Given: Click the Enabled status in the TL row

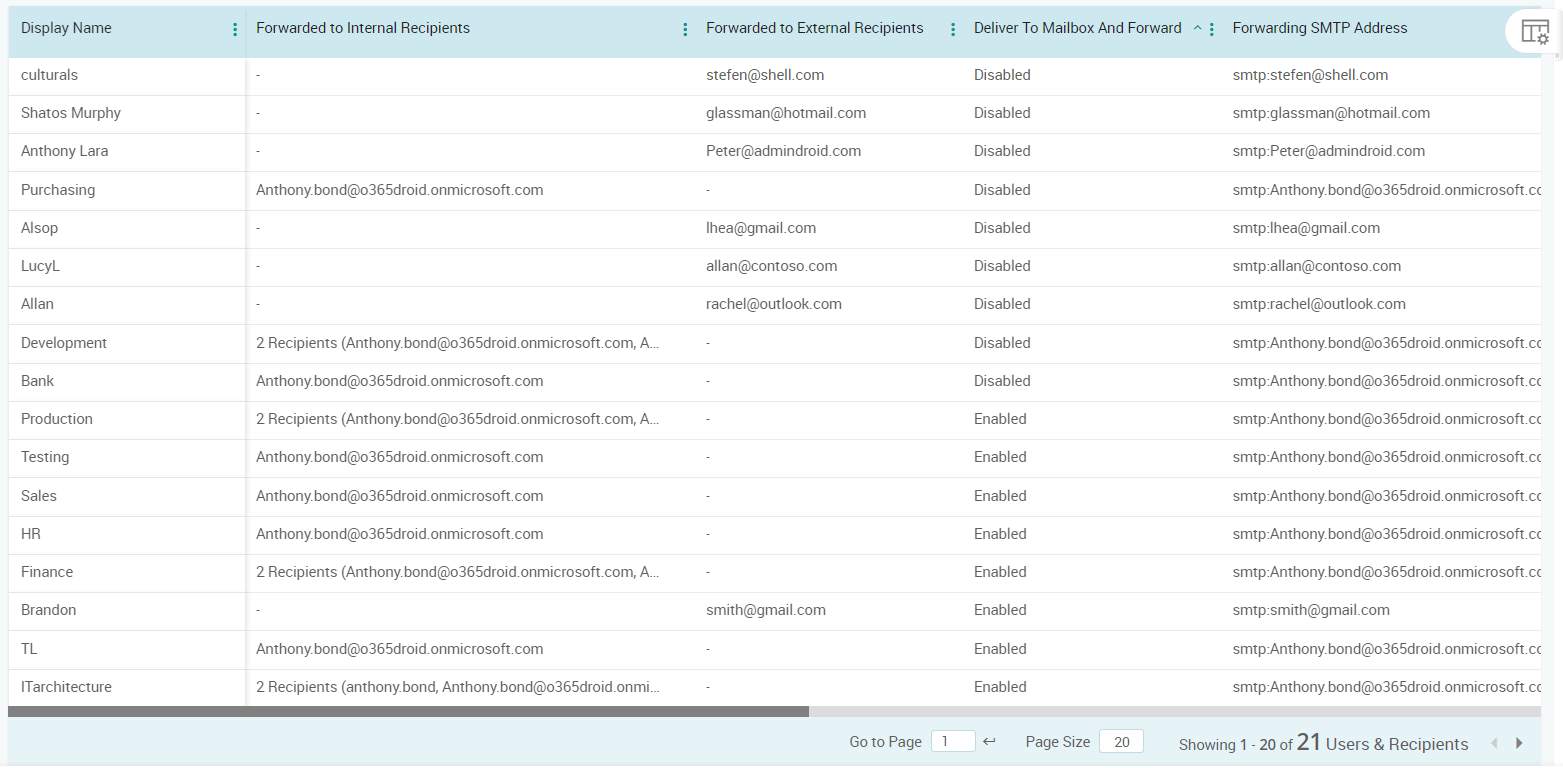Looking at the screenshot, I should (x=1000, y=649).
